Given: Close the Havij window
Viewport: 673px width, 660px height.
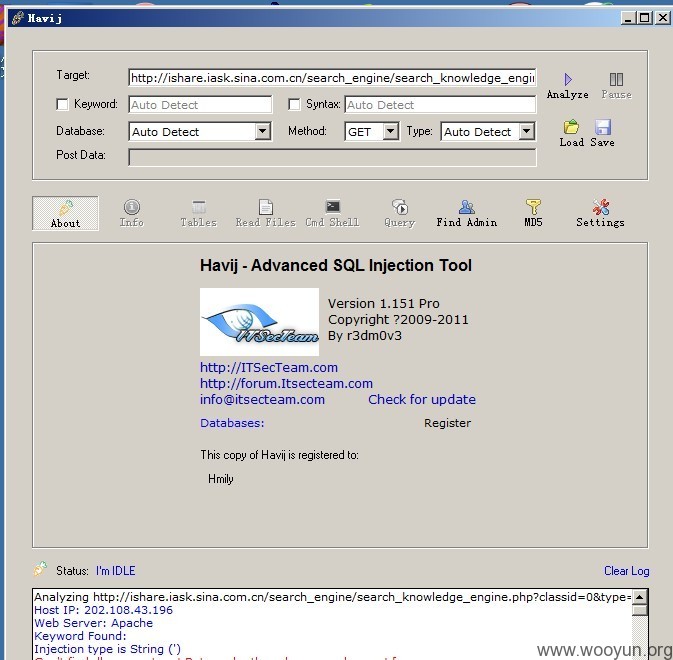Looking at the screenshot, I should click(662, 18).
